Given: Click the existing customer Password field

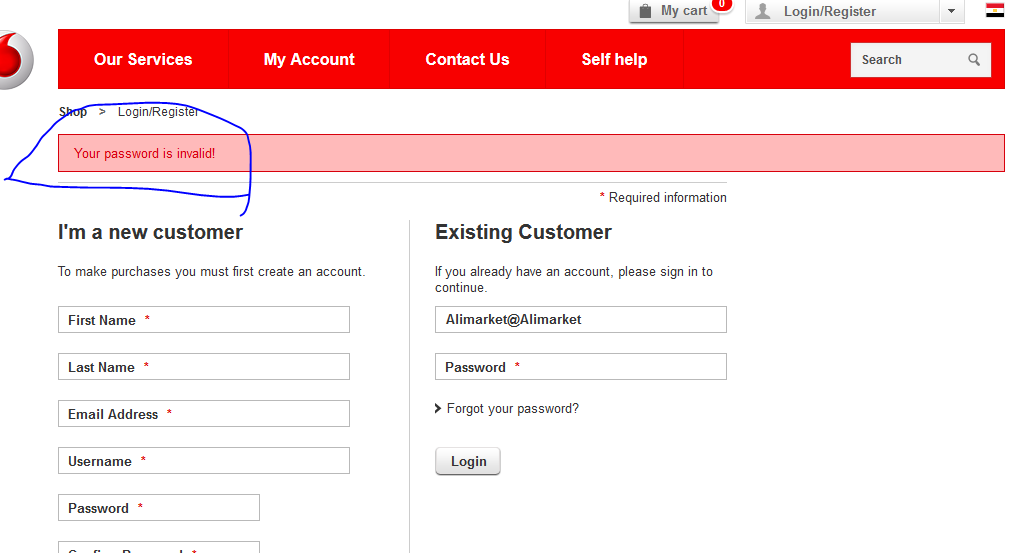Looking at the screenshot, I should (x=581, y=367).
